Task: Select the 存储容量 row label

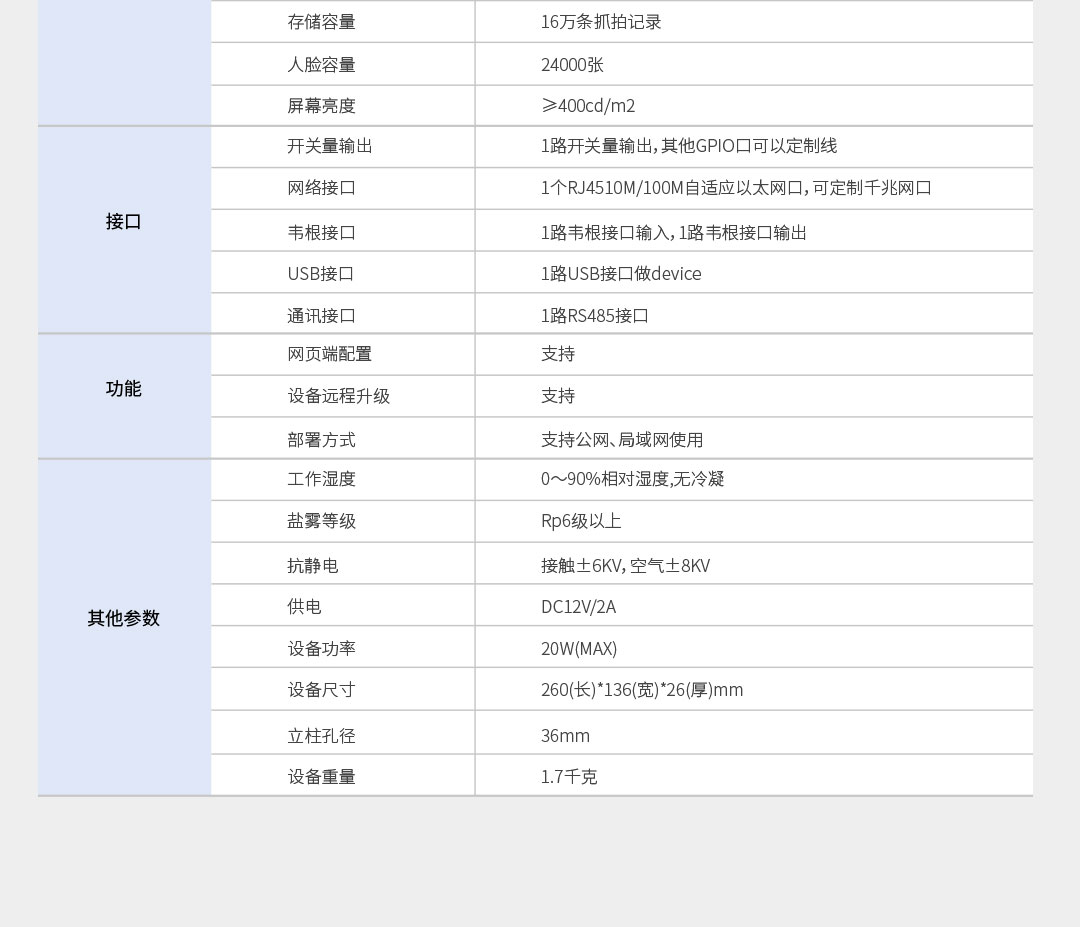Action: pyautogui.click(x=321, y=22)
